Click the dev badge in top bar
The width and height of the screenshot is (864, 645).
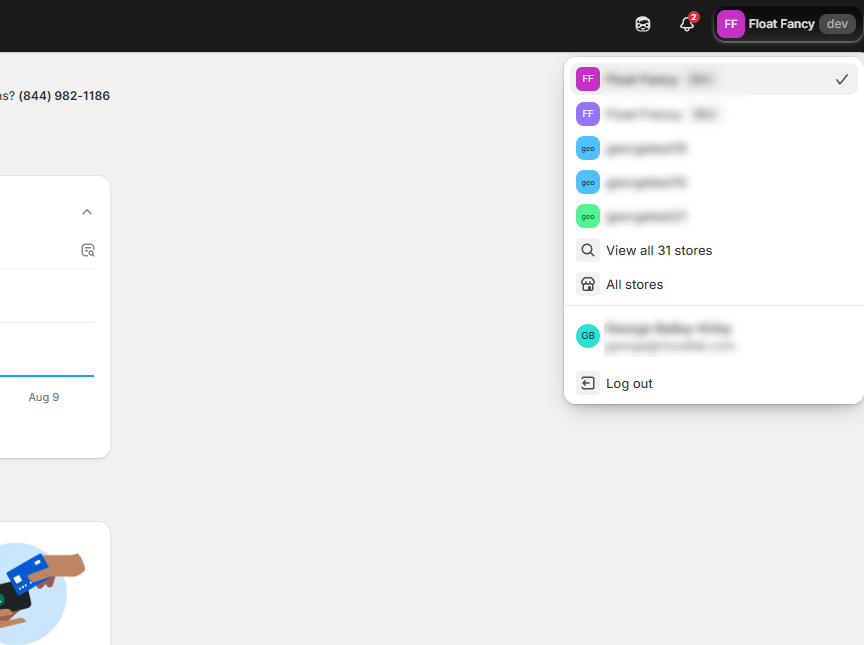click(x=837, y=24)
